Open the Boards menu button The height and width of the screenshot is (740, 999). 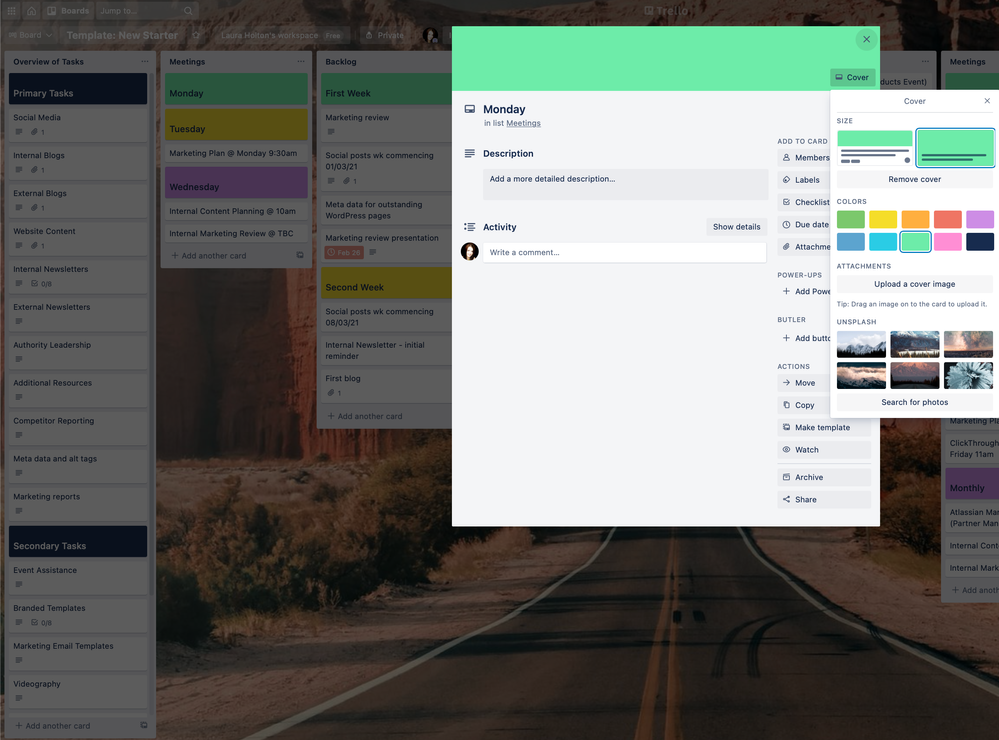(x=68, y=11)
